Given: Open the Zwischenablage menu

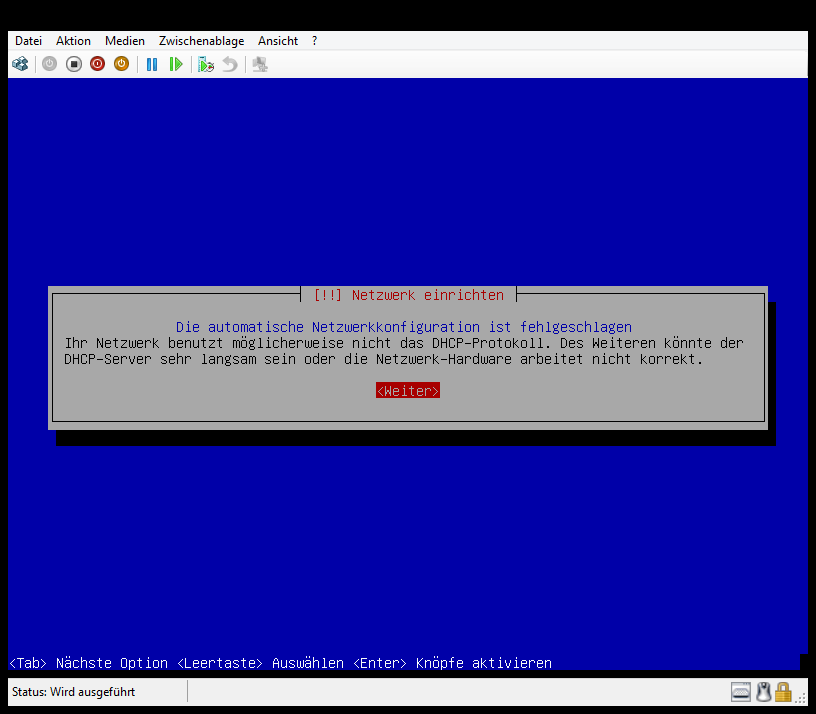Looking at the screenshot, I should [x=201, y=41].
